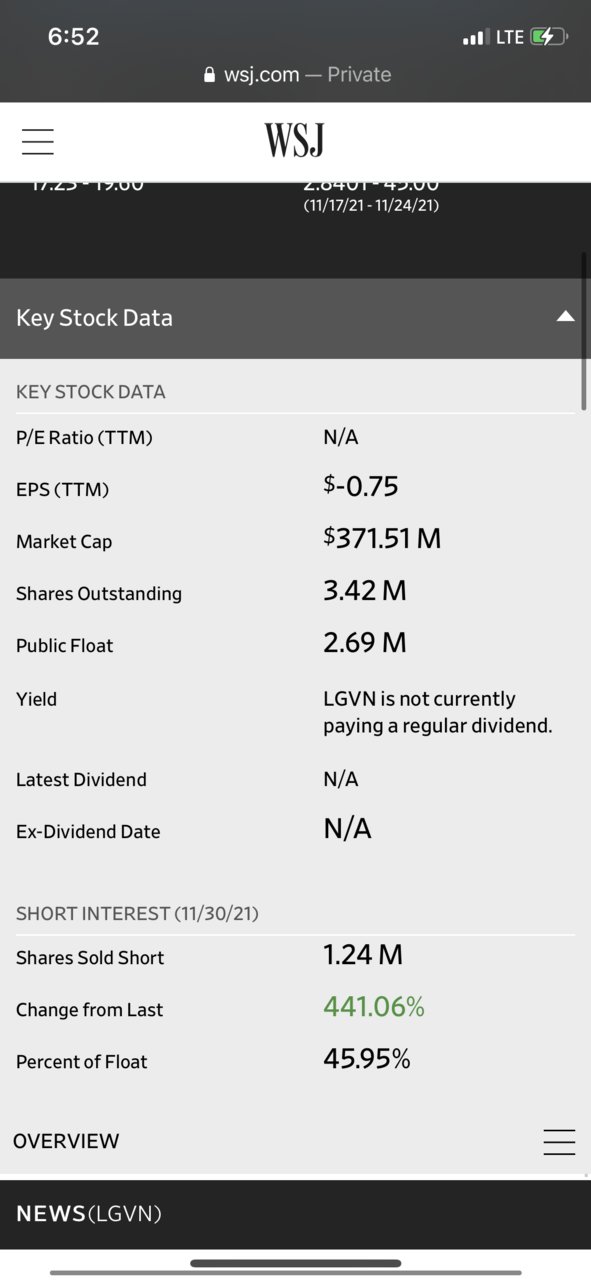Tap the page scrollbar on right edge
Image resolution: width=591 pixels, height=1280 pixels.
click(584, 330)
